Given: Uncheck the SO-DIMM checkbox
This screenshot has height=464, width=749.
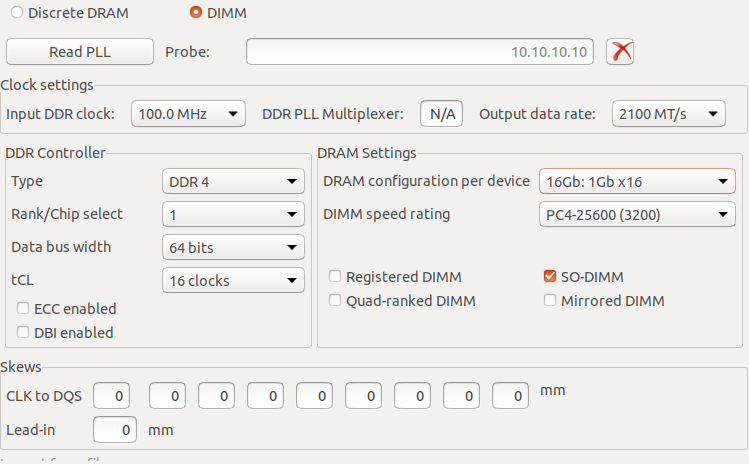Looking at the screenshot, I should tap(550, 276).
